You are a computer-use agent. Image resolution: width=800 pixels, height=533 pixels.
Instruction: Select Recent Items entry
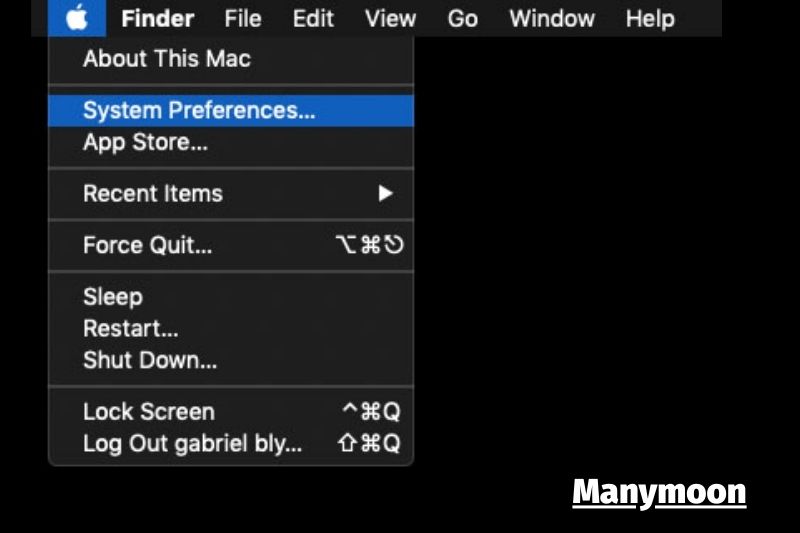(x=231, y=194)
